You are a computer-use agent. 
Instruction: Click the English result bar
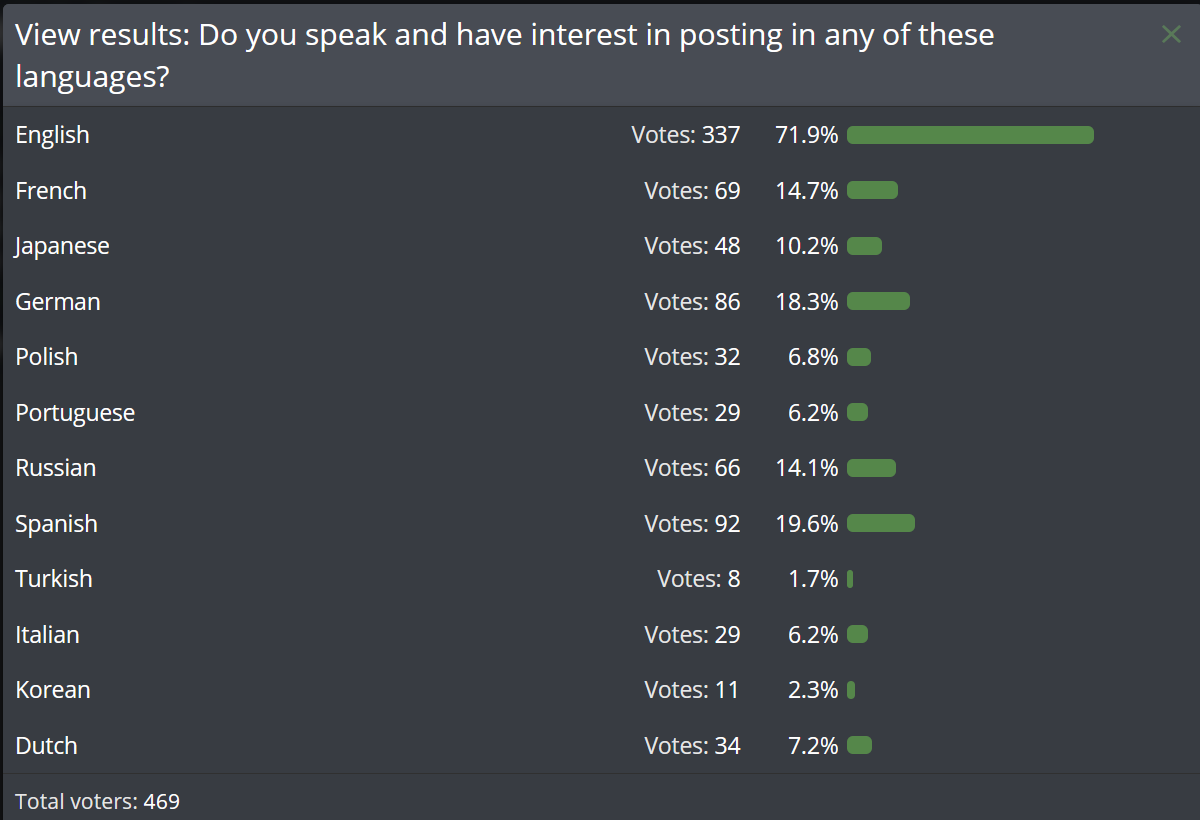pyautogui.click(x=970, y=135)
